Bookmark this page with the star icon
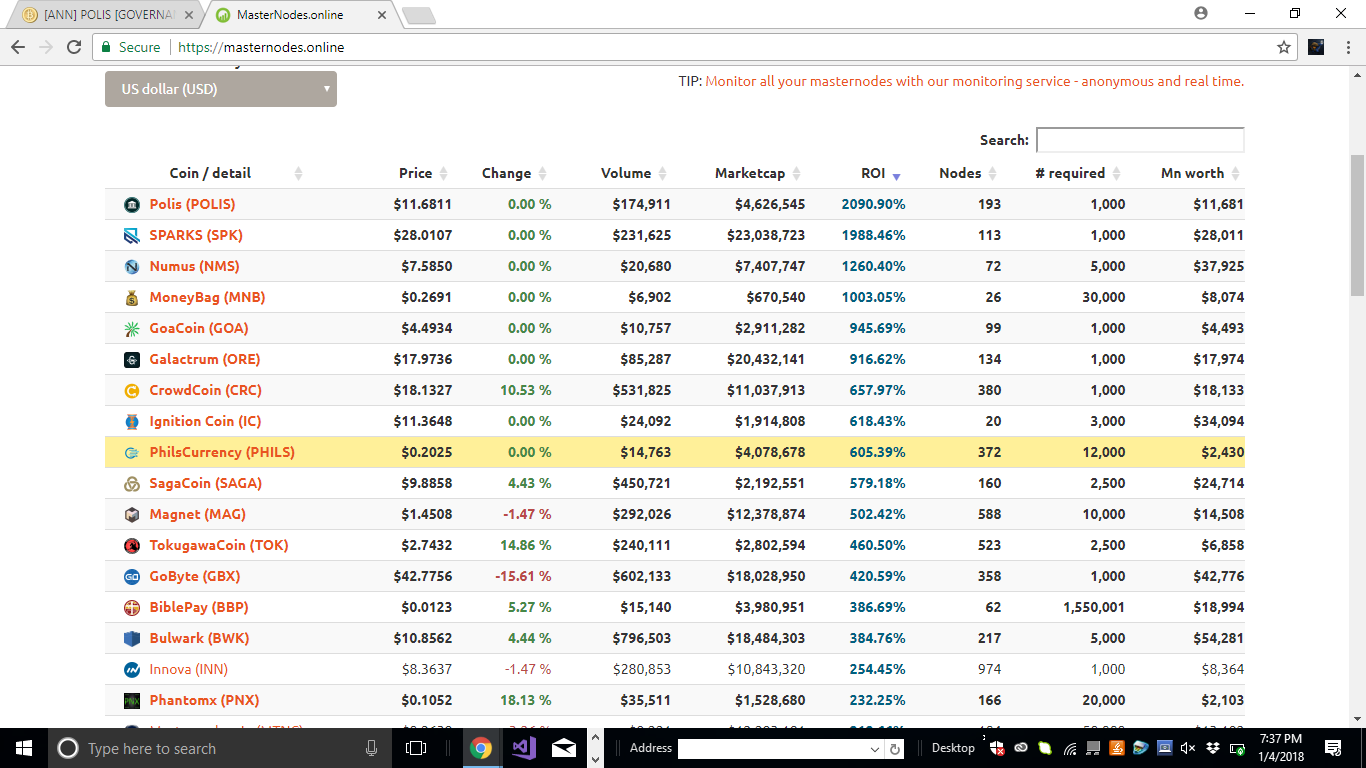Screen dimensions: 1366x768 point(1284,47)
